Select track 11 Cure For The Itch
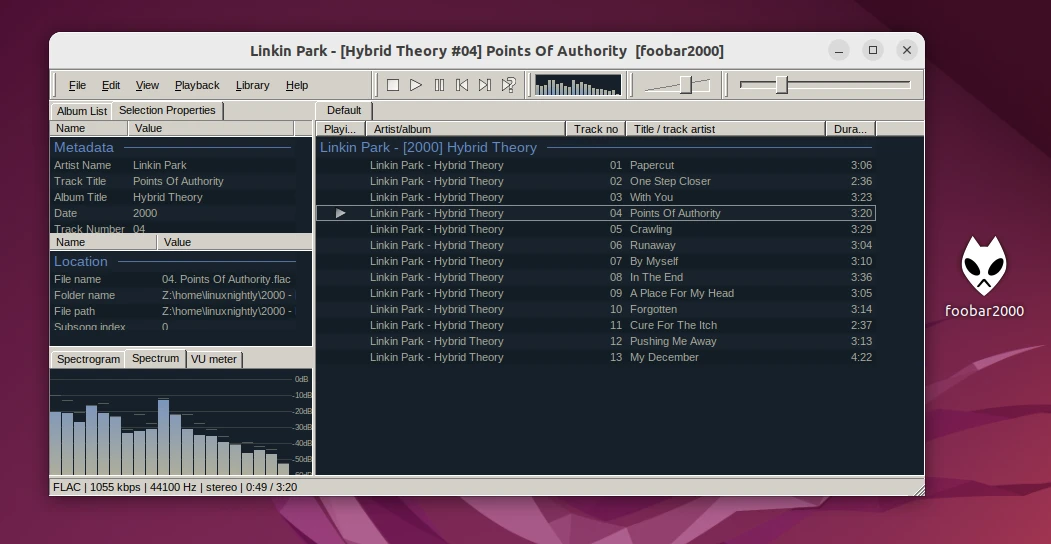Image resolution: width=1051 pixels, height=544 pixels. click(595, 325)
